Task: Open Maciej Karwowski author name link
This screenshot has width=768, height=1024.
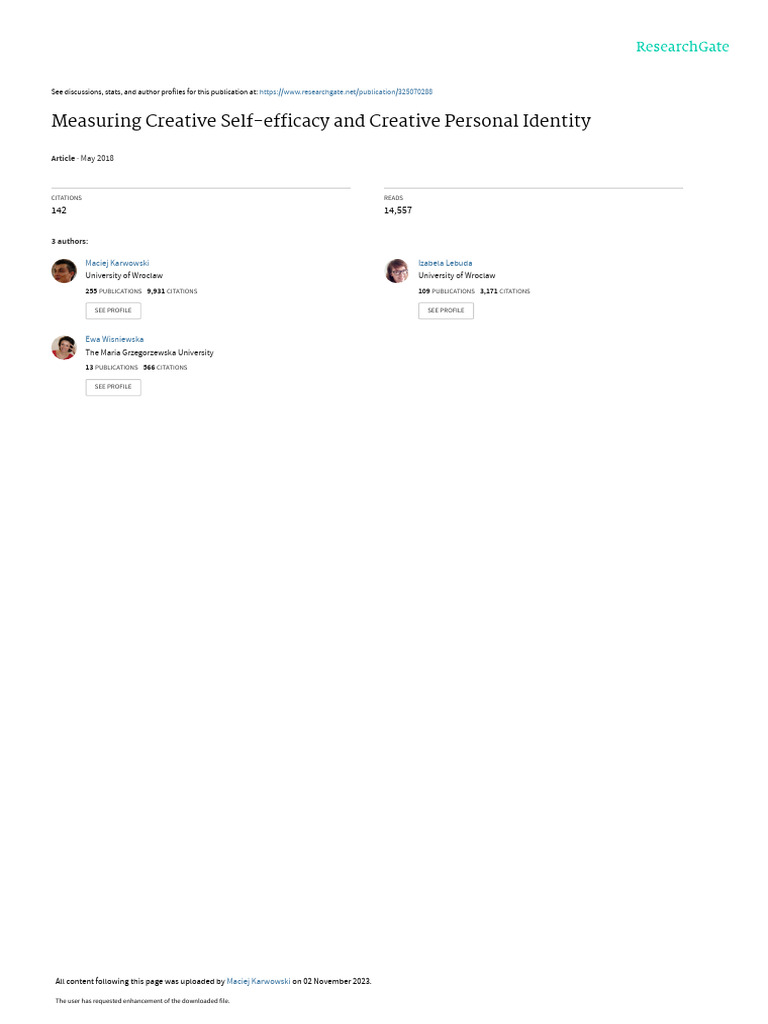Action: point(117,263)
